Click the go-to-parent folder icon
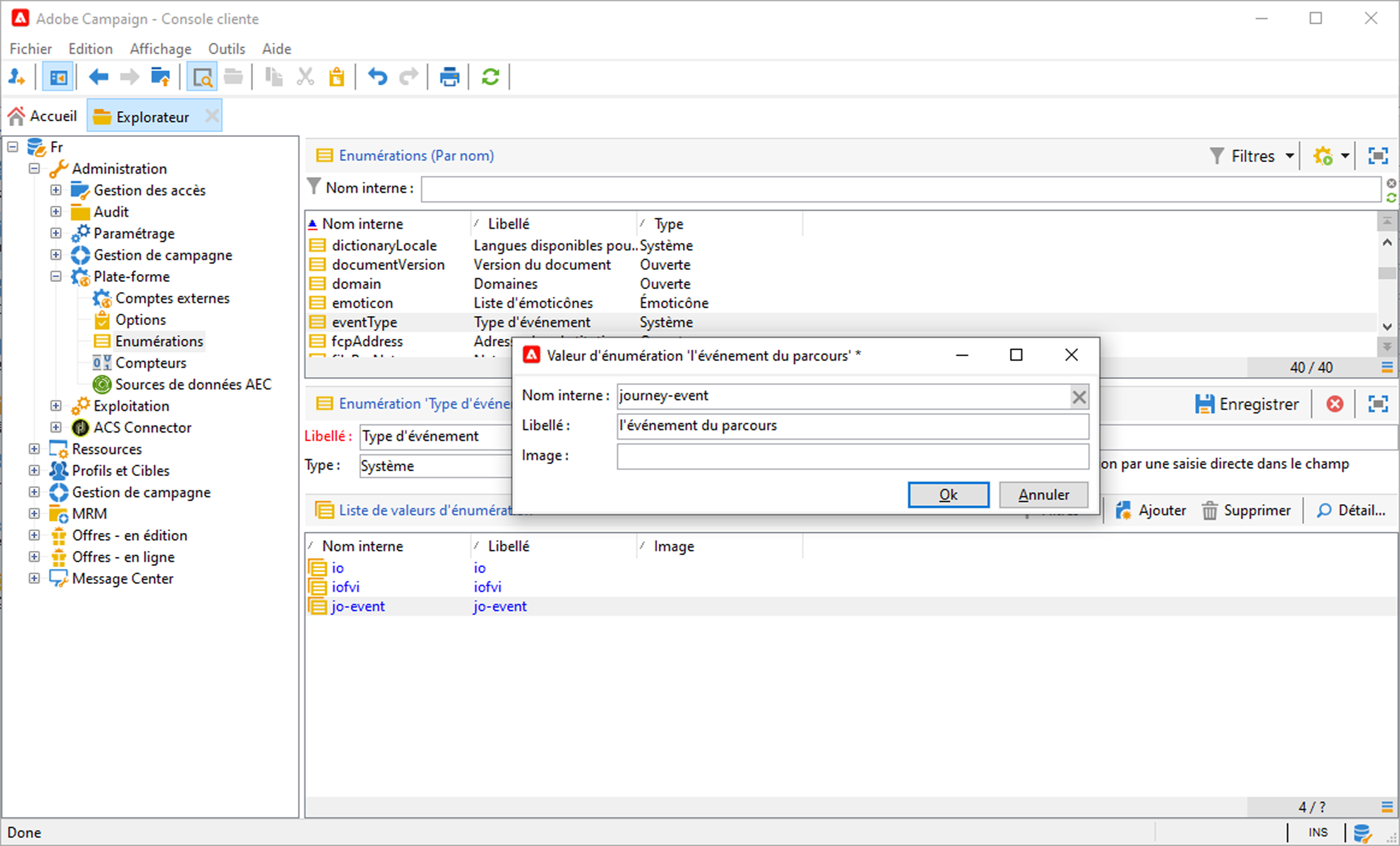The image size is (1400, 846). pyautogui.click(x=160, y=77)
